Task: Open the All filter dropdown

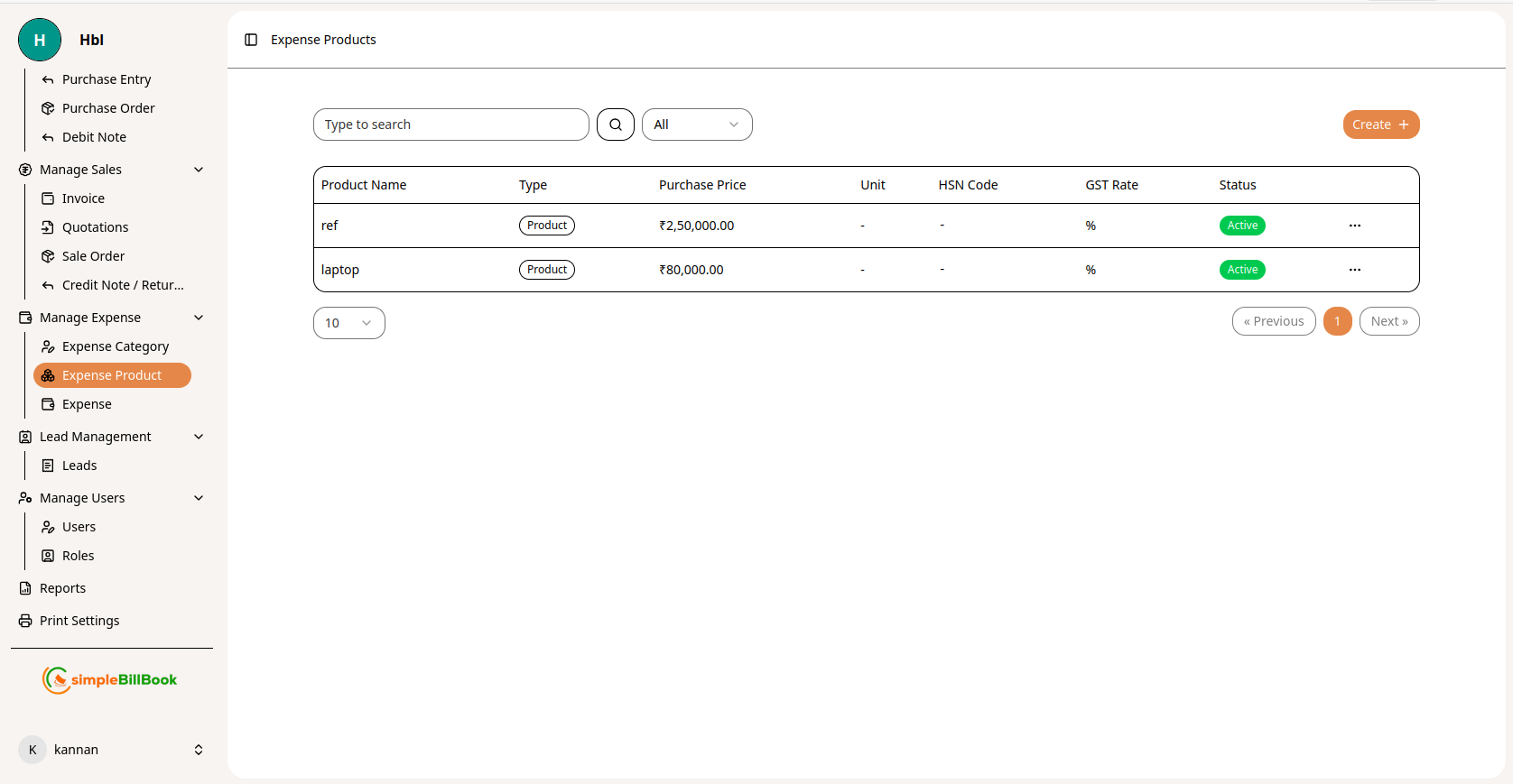Action: 696,125
